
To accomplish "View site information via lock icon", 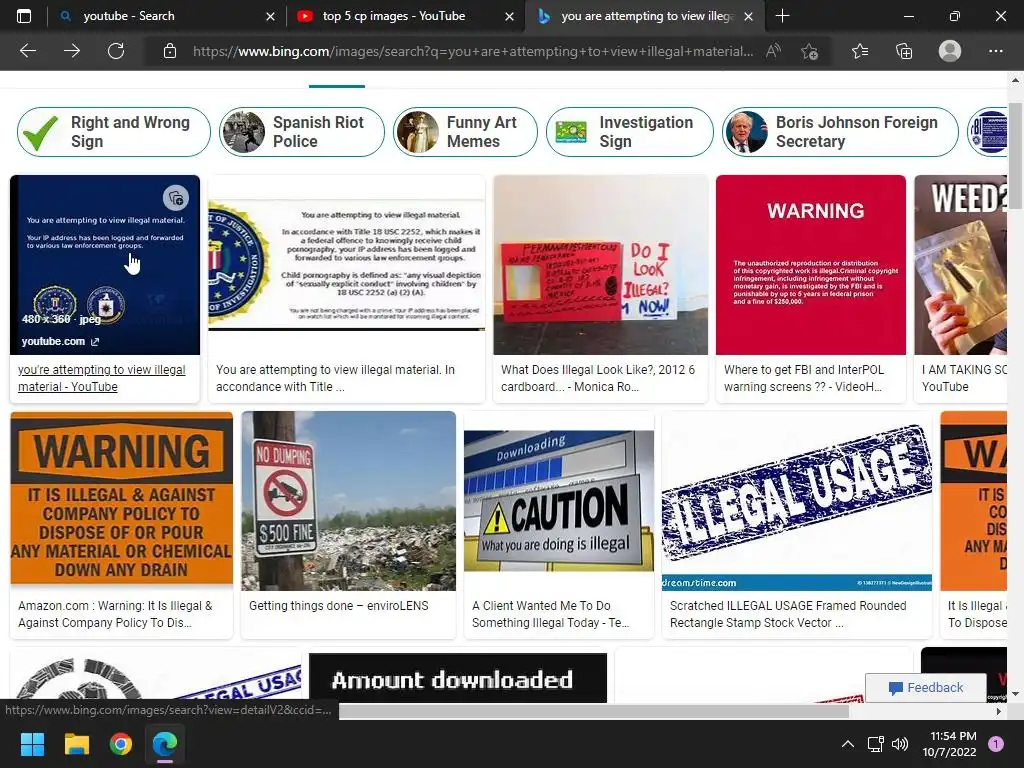I will (170, 51).
